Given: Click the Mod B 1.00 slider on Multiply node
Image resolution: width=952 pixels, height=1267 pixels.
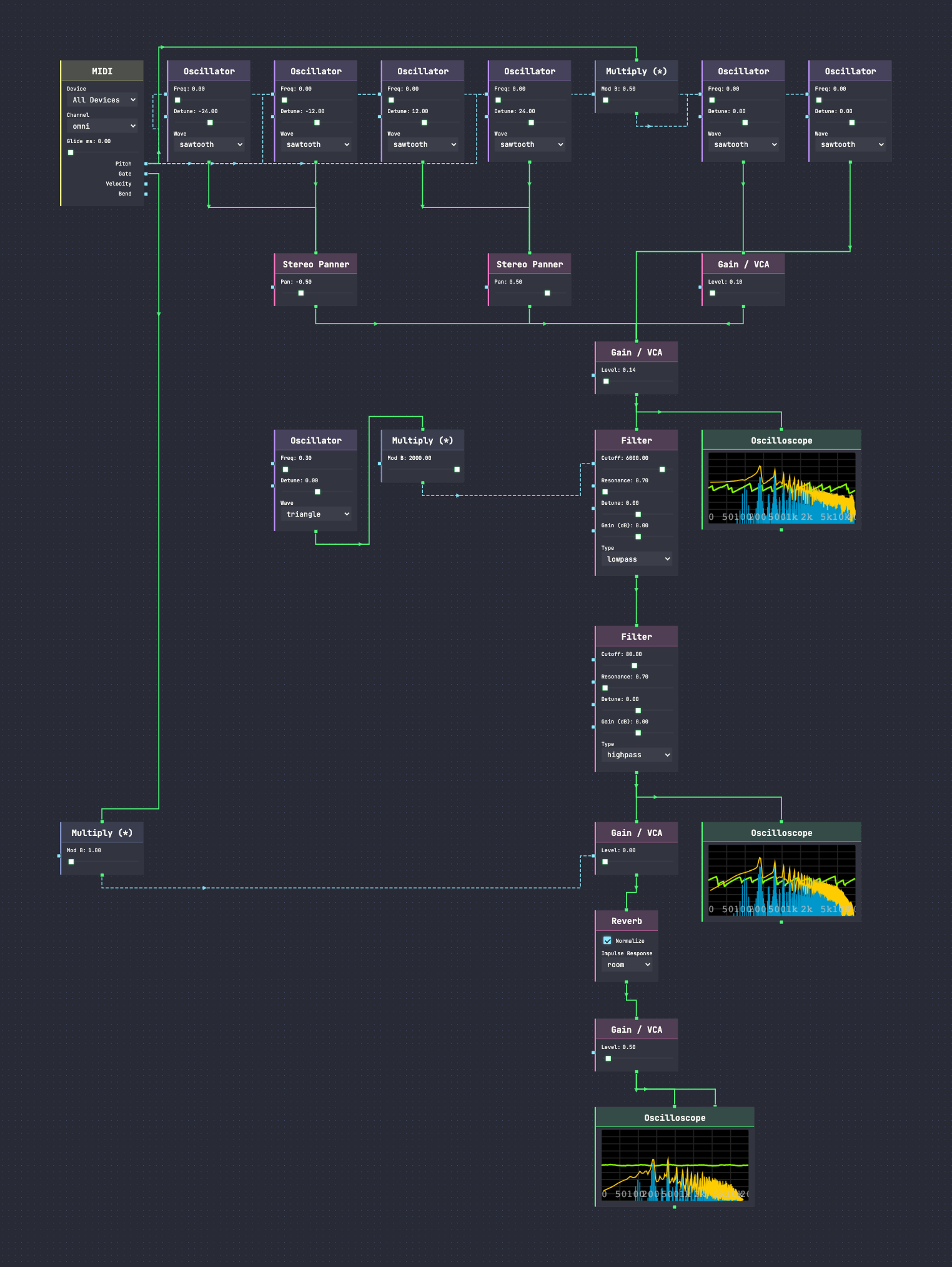Looking at the screenshot, I should tap(102, 862).
